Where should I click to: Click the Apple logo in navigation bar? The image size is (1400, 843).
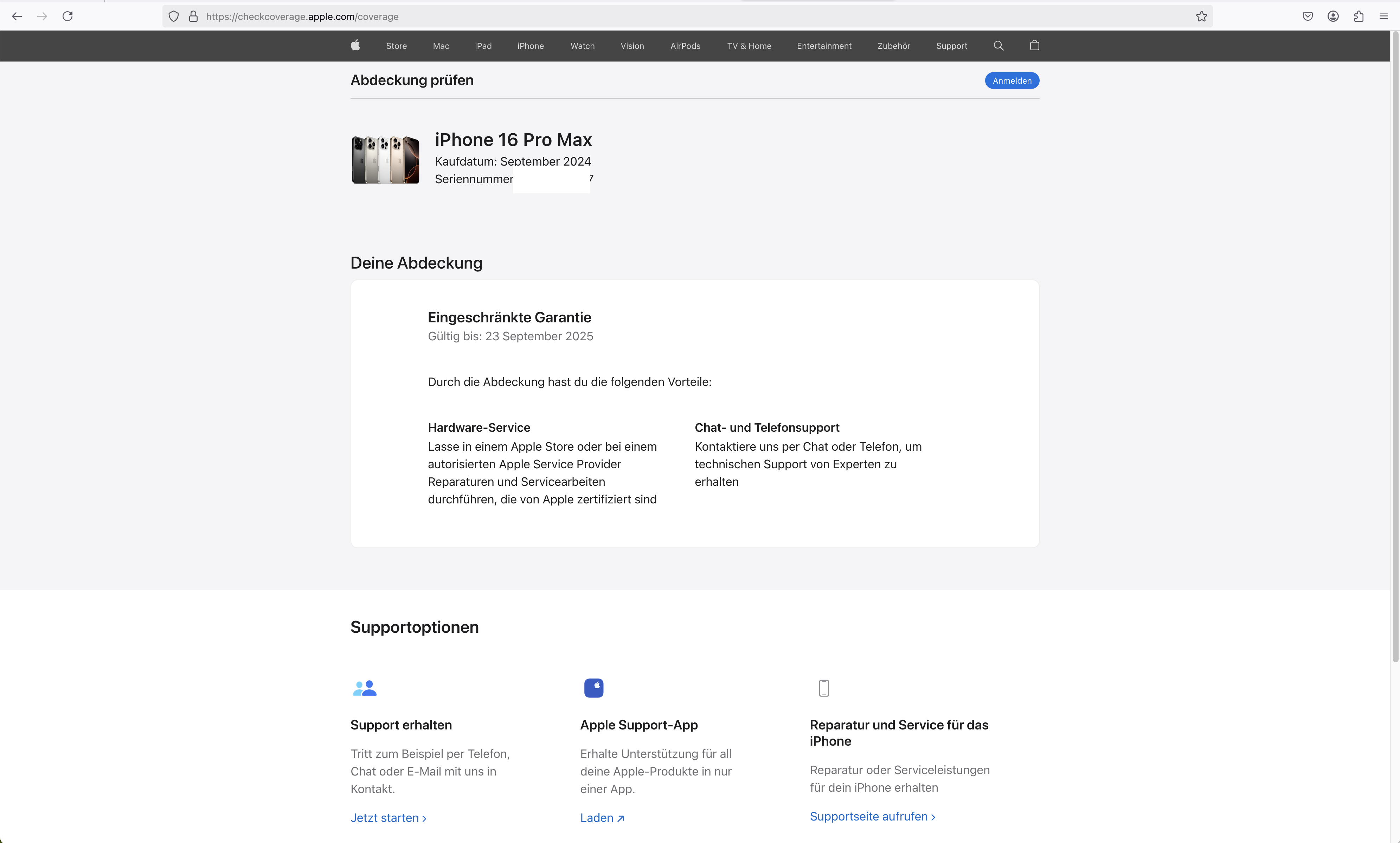355,45
